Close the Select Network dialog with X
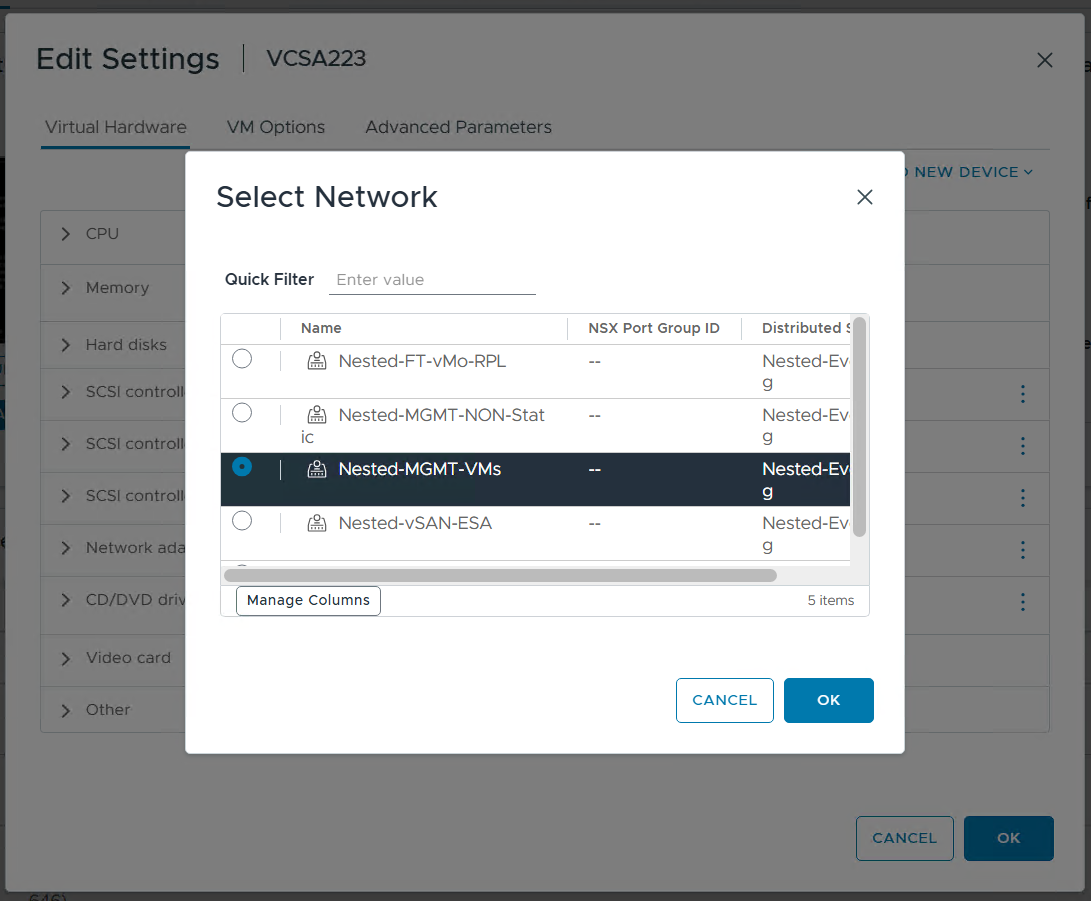The height and width of the screenshot is (901, 1091). pos(865,197)
